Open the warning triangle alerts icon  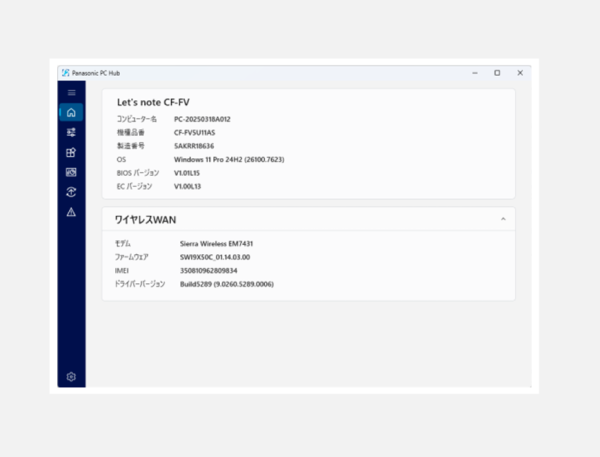pyautogui.click(x=71, y=212)
